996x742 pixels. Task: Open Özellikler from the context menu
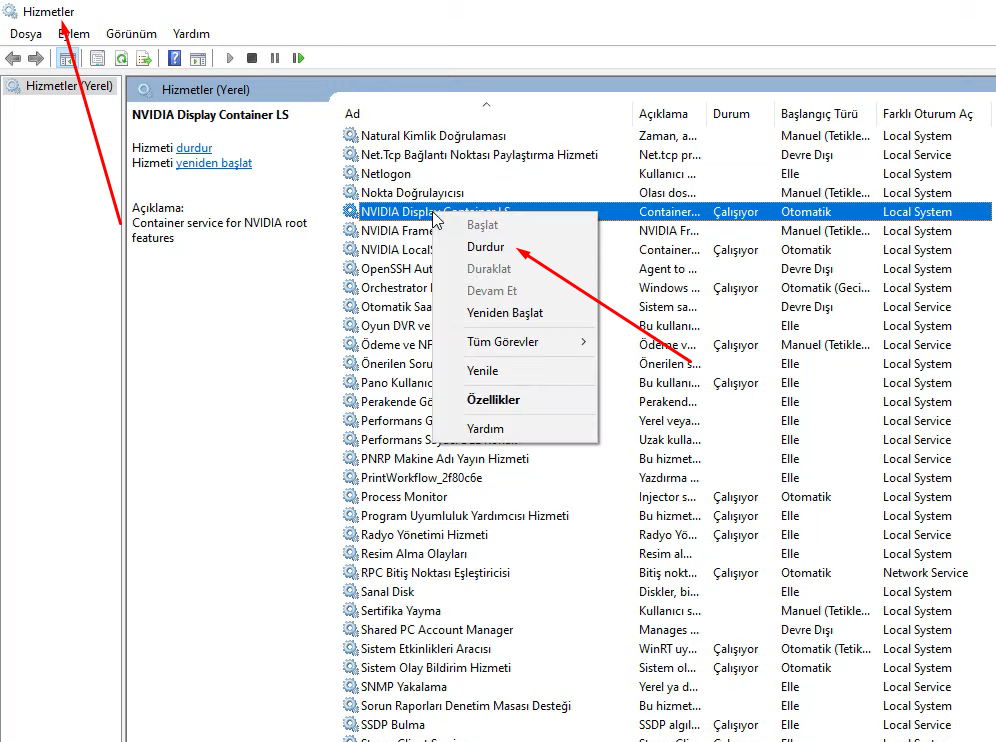pyautogui.click(x=493, y=400)
